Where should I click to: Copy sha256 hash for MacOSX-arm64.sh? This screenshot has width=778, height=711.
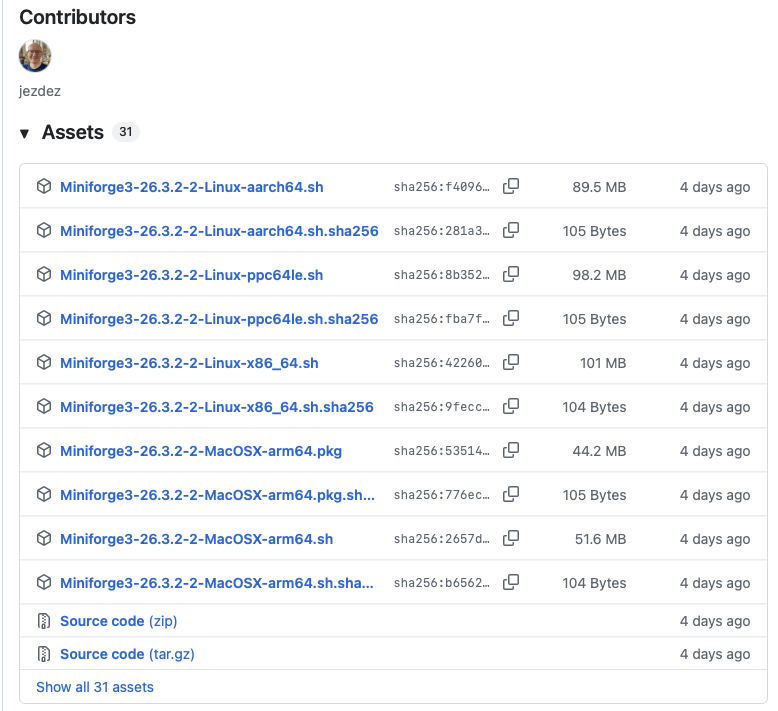(x=511, y=538)
